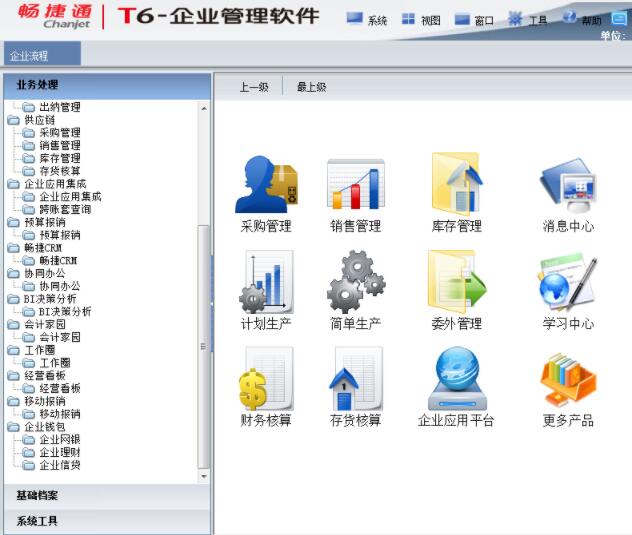Click the tree scrollbar up arrow

pos(204,108)
